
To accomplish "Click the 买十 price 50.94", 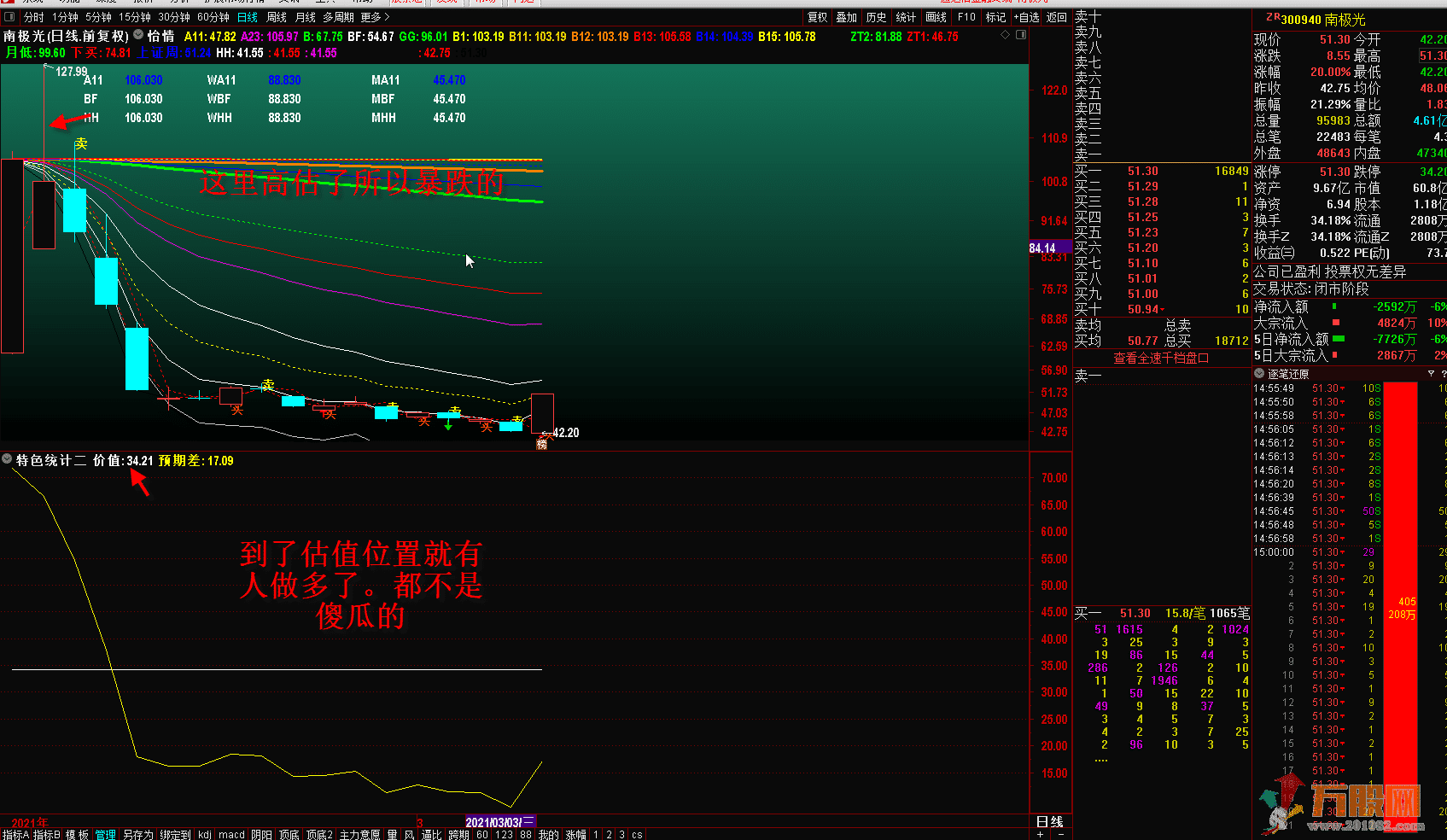I will point(1143,309).
